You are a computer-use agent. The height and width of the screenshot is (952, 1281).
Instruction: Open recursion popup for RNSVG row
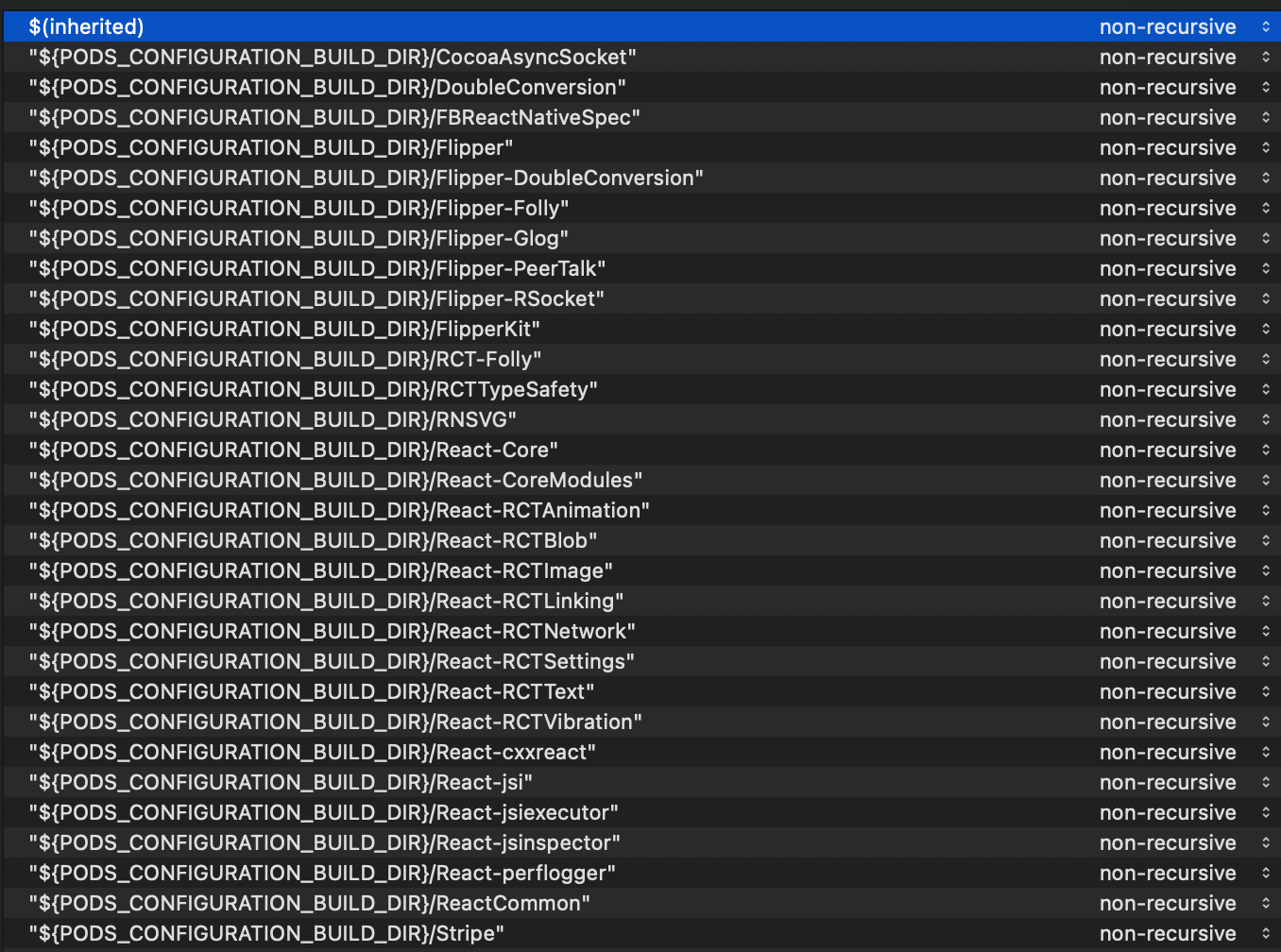click(x=1187, y=419)
